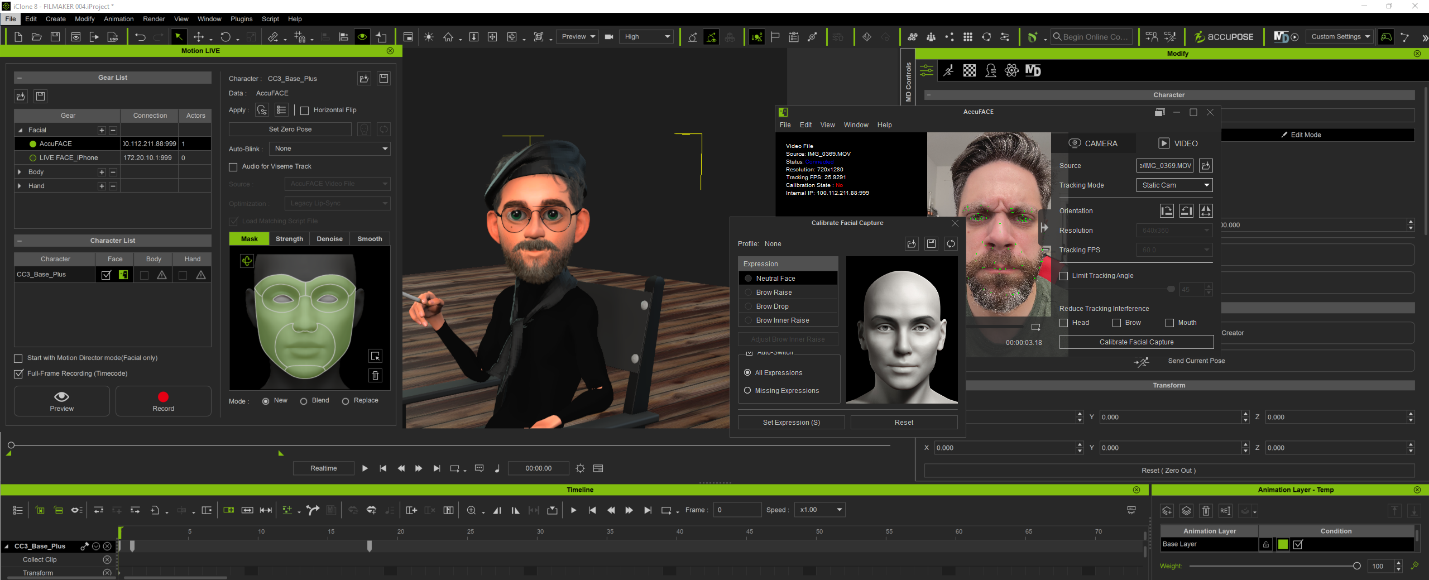Image resolution: width=1429 pixels, height=580 pixels.
Task: Click the red Record button
Action: [163, 401]
